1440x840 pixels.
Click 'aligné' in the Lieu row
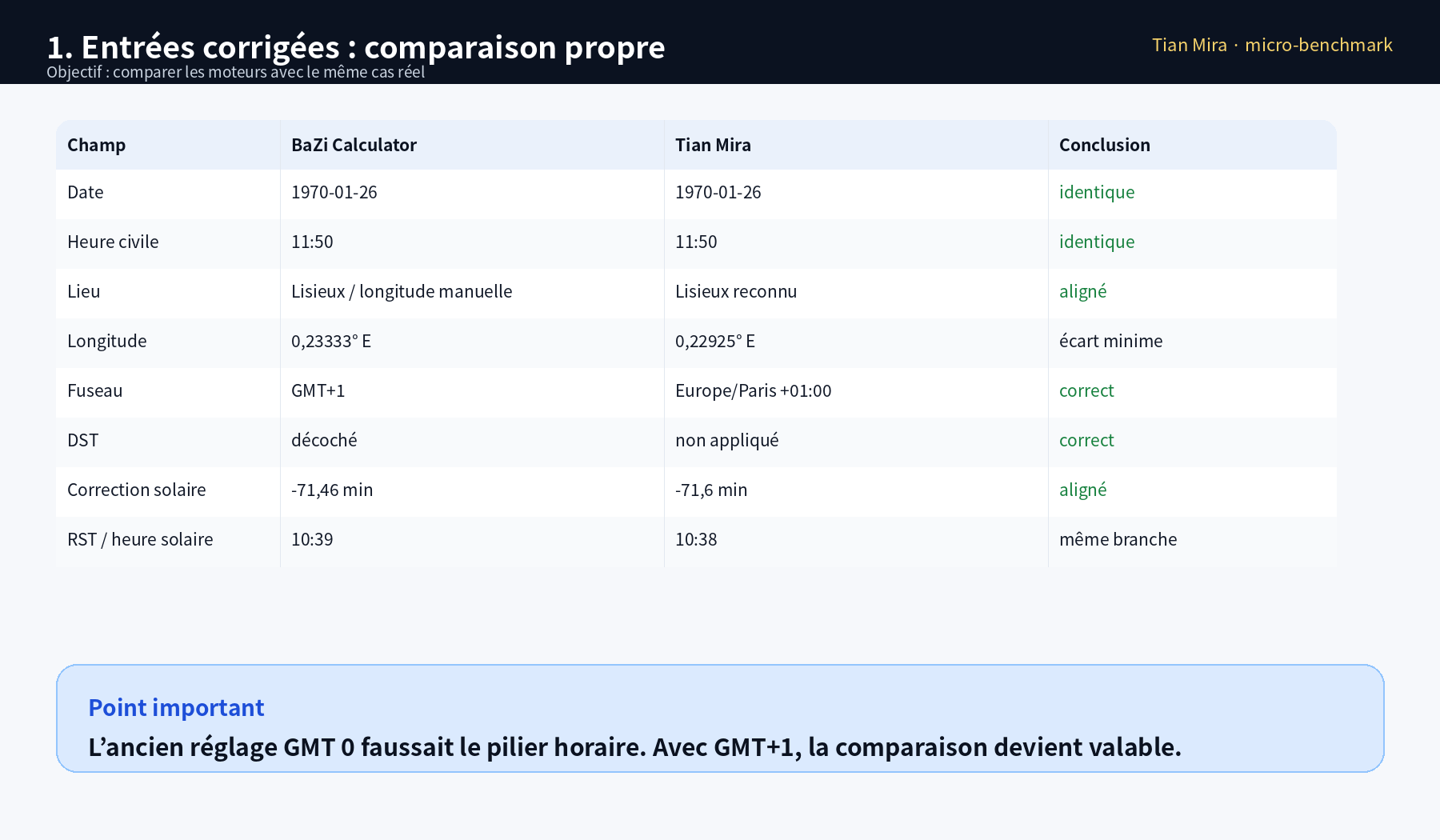1083,291
